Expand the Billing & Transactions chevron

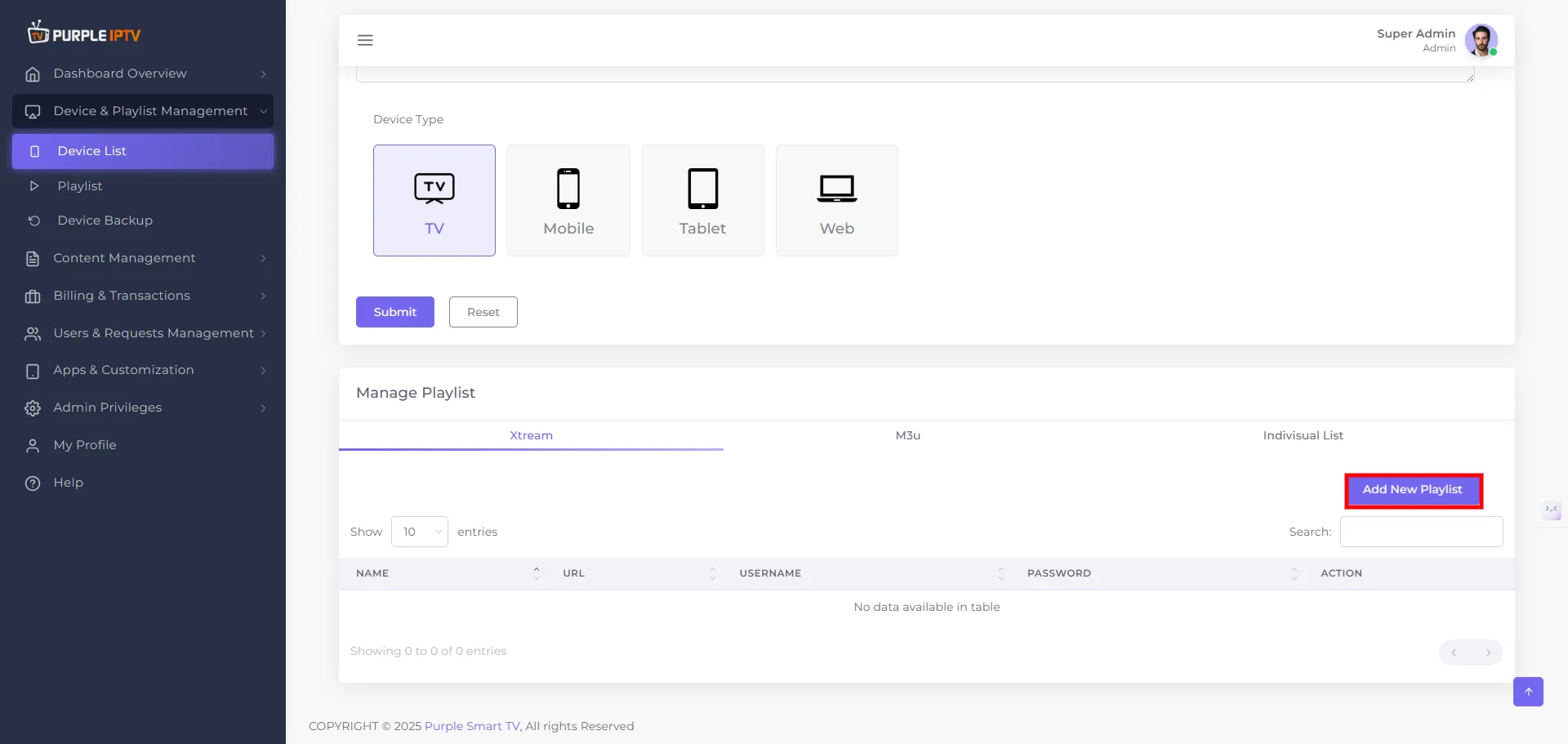coord(263,296)
